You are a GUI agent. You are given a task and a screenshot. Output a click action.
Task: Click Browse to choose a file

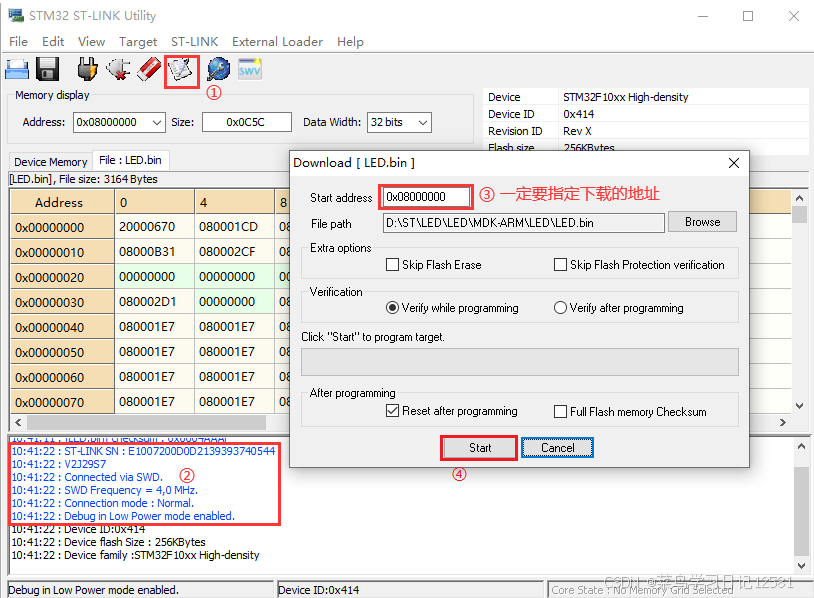pos(701,221)
